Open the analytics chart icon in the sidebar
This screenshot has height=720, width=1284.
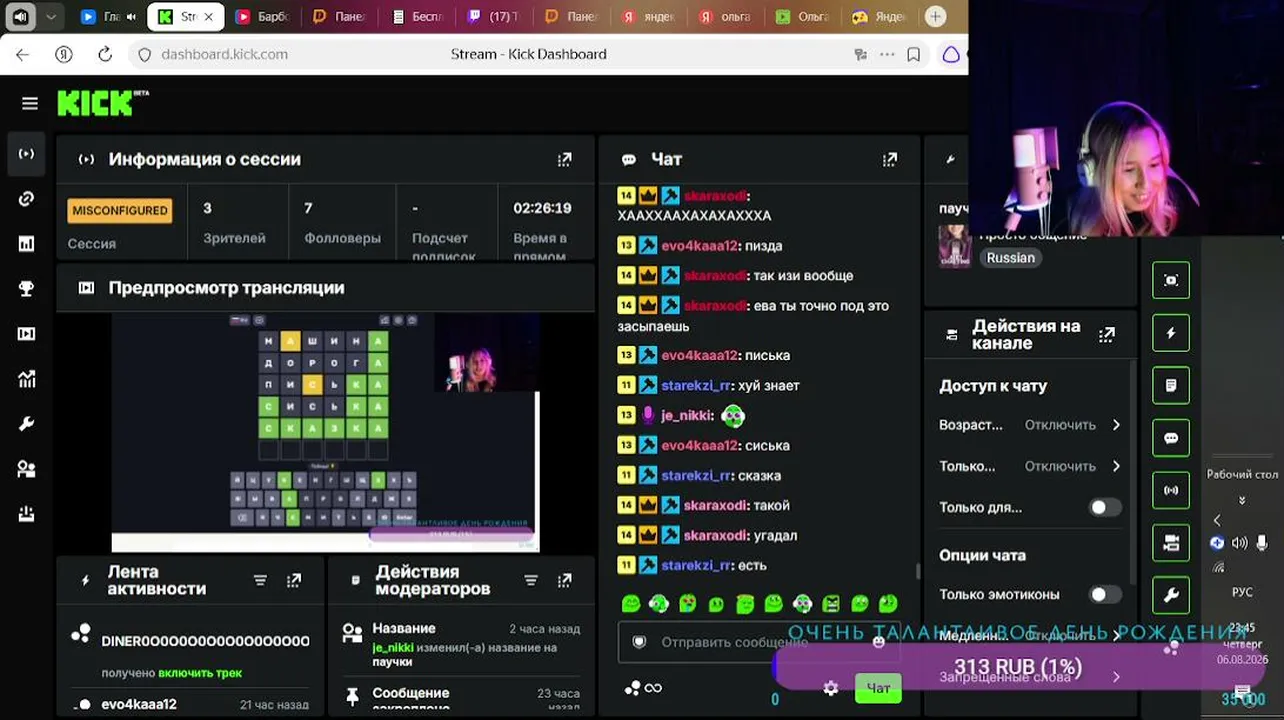tap(27, 379)
